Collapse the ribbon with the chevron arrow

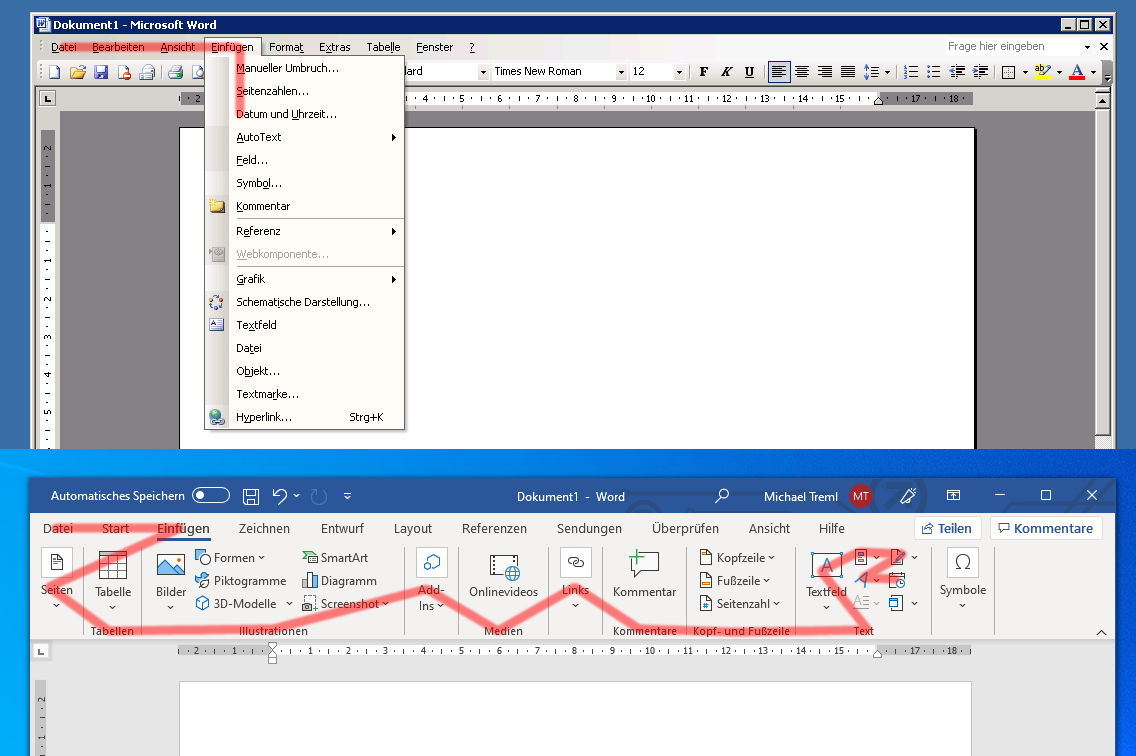(1101, 633)
